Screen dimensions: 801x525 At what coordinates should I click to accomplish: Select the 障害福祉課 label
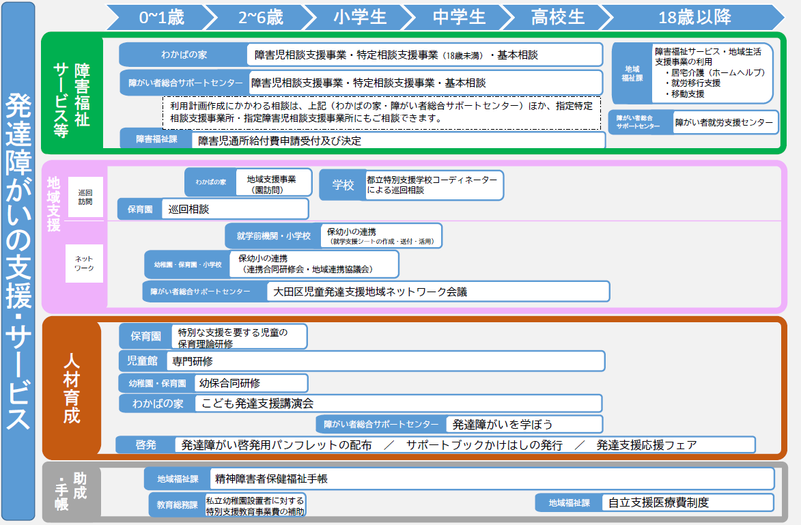coord(156,139)
